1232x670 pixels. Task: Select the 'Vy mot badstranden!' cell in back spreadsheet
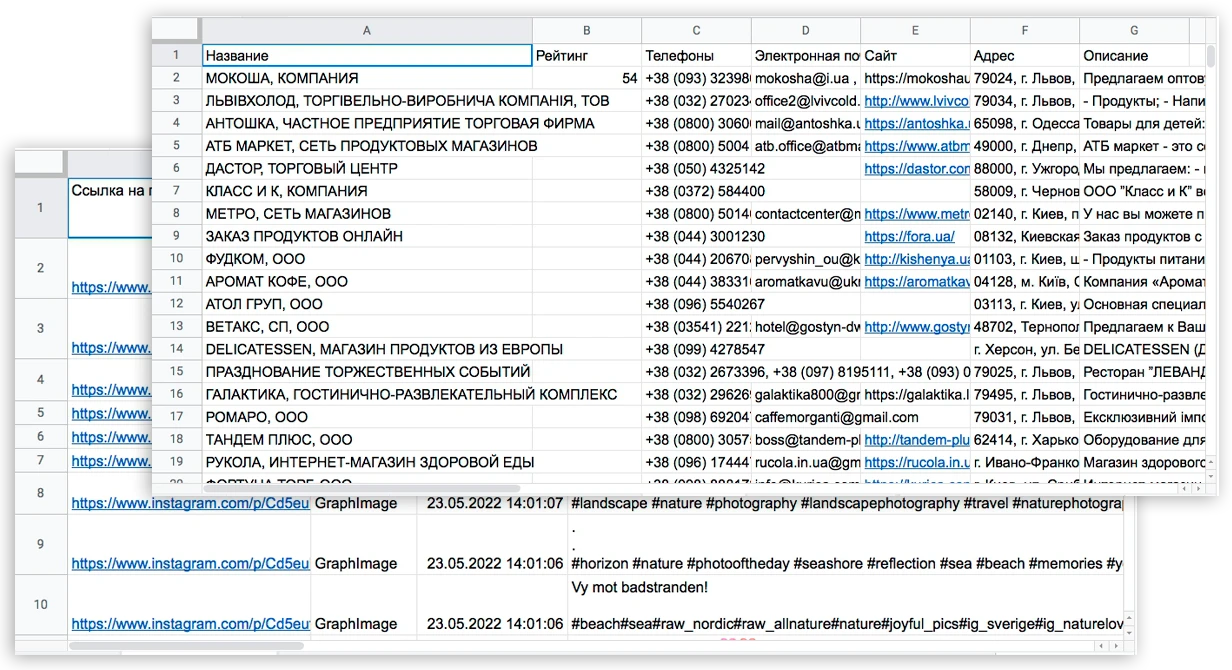[845, 606]
